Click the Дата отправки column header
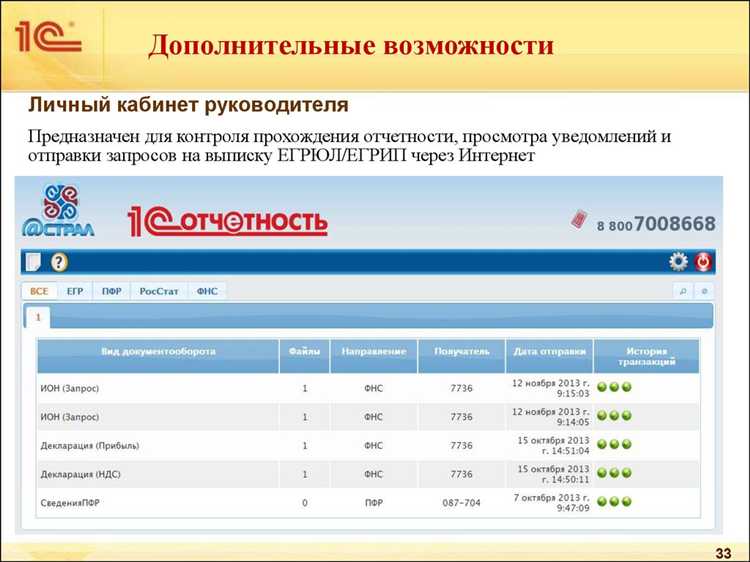 pos(550,356)
